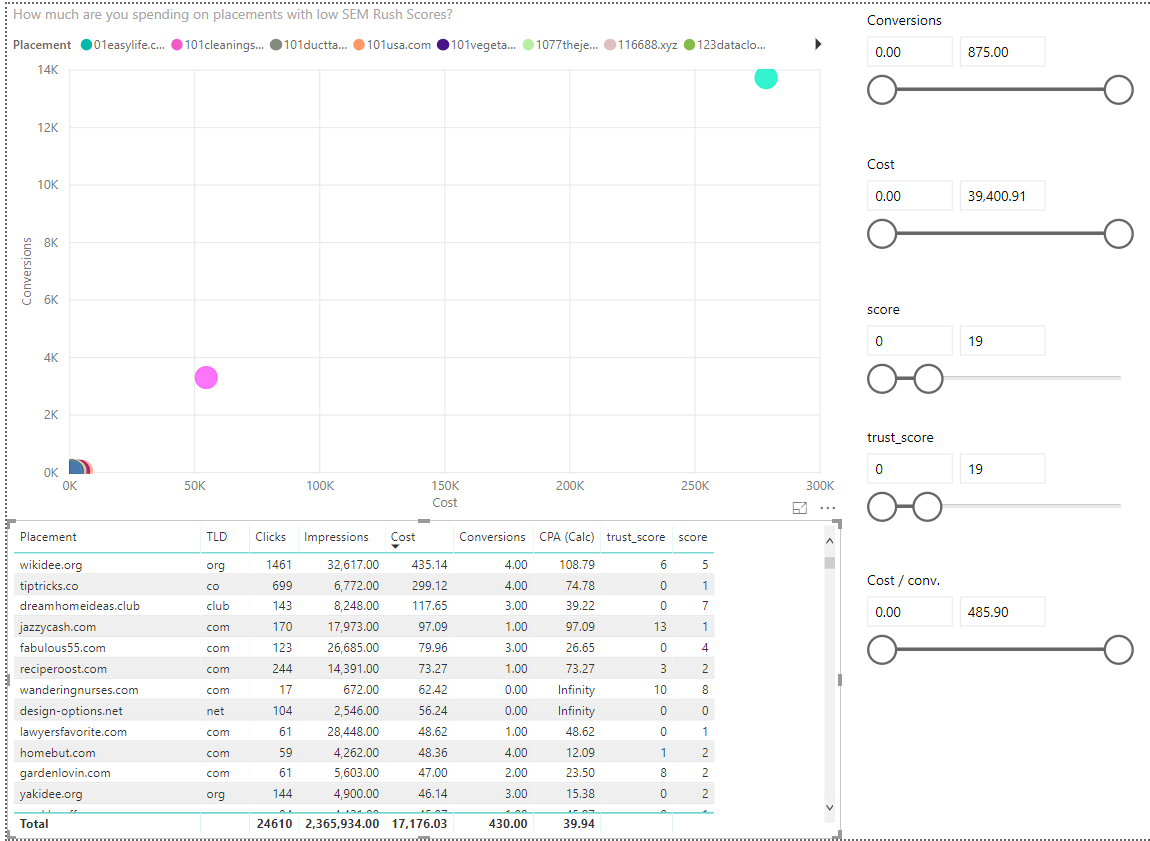Select the large teal bubble in the scatter chart
1150x841 pixels.
click(x=766, y=77)
